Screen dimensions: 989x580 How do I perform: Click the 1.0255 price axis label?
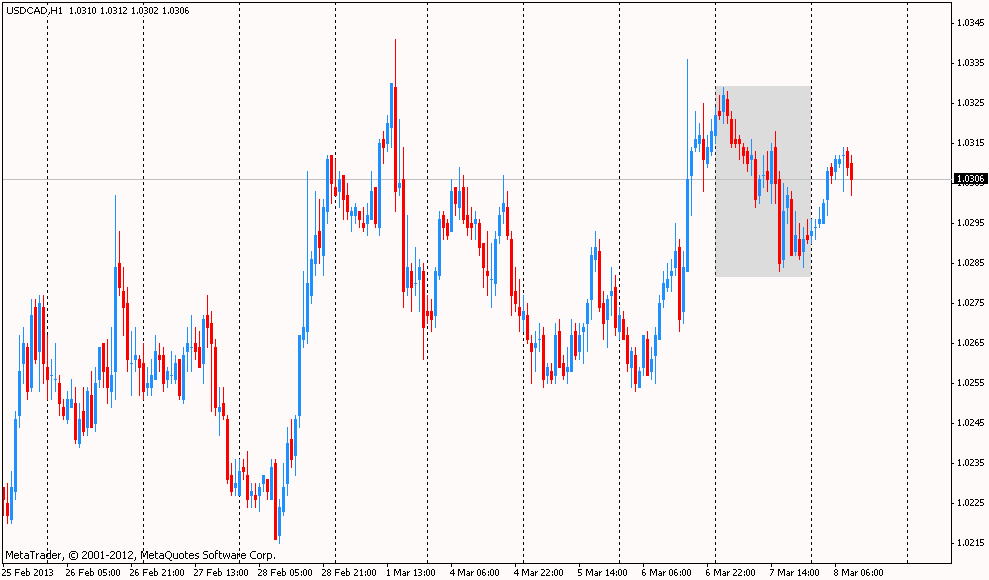(x=970, y=383)
